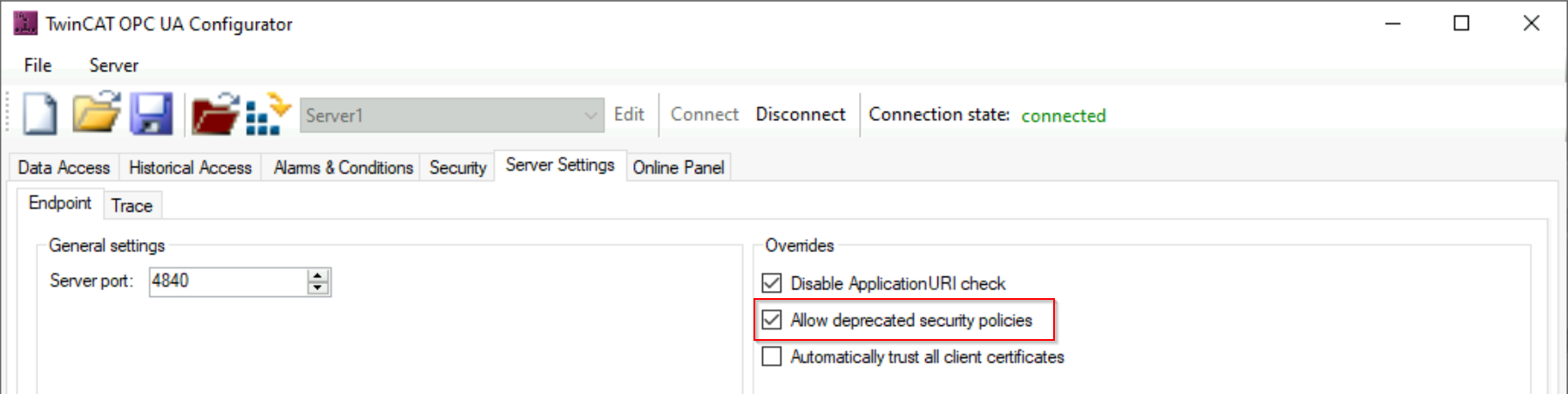
Task: Open the Trace sub-tab
Action: click(132, 206)
